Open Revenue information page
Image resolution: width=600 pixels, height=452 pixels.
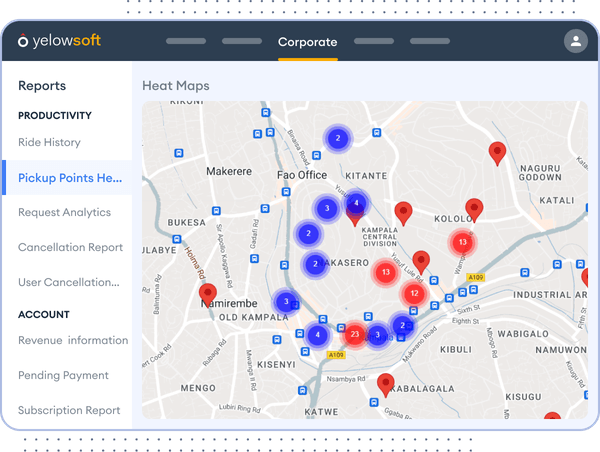coord(73,340)
